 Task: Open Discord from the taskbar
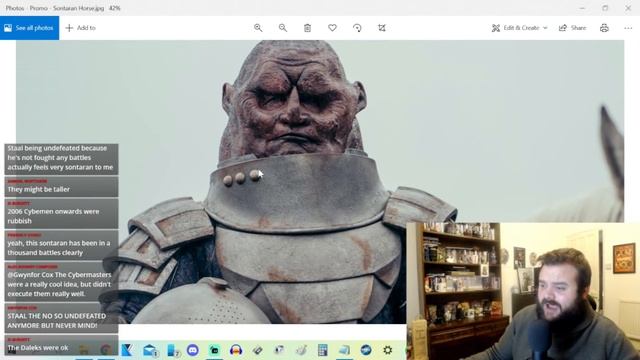[193, 350]
